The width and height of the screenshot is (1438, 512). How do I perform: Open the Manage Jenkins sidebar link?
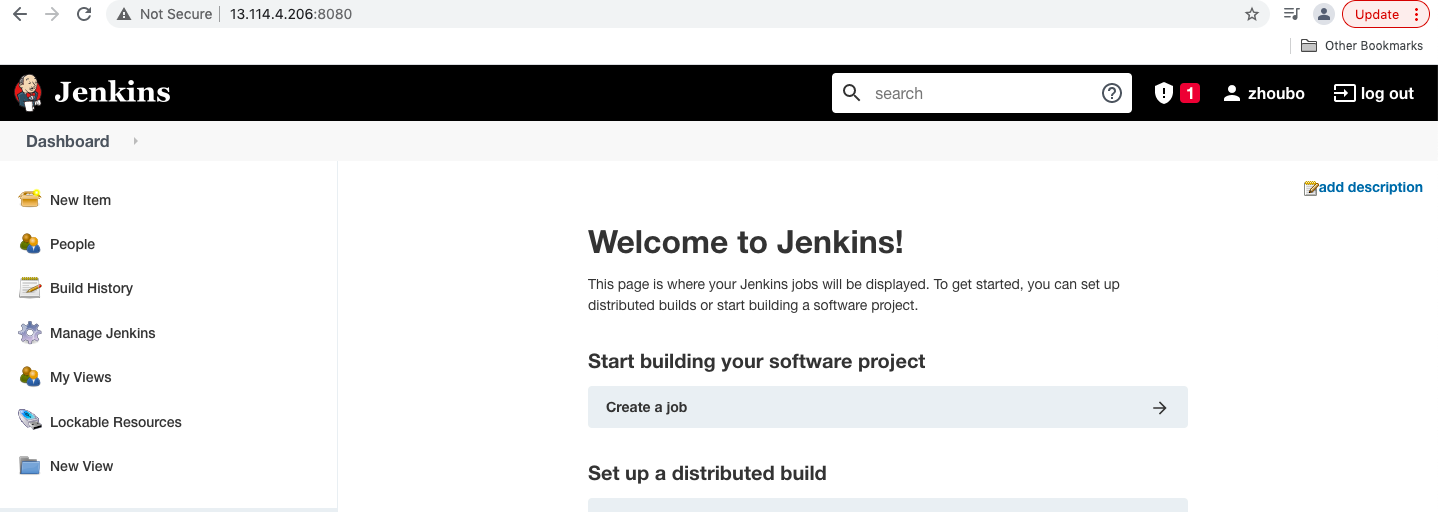click(103, 333)
